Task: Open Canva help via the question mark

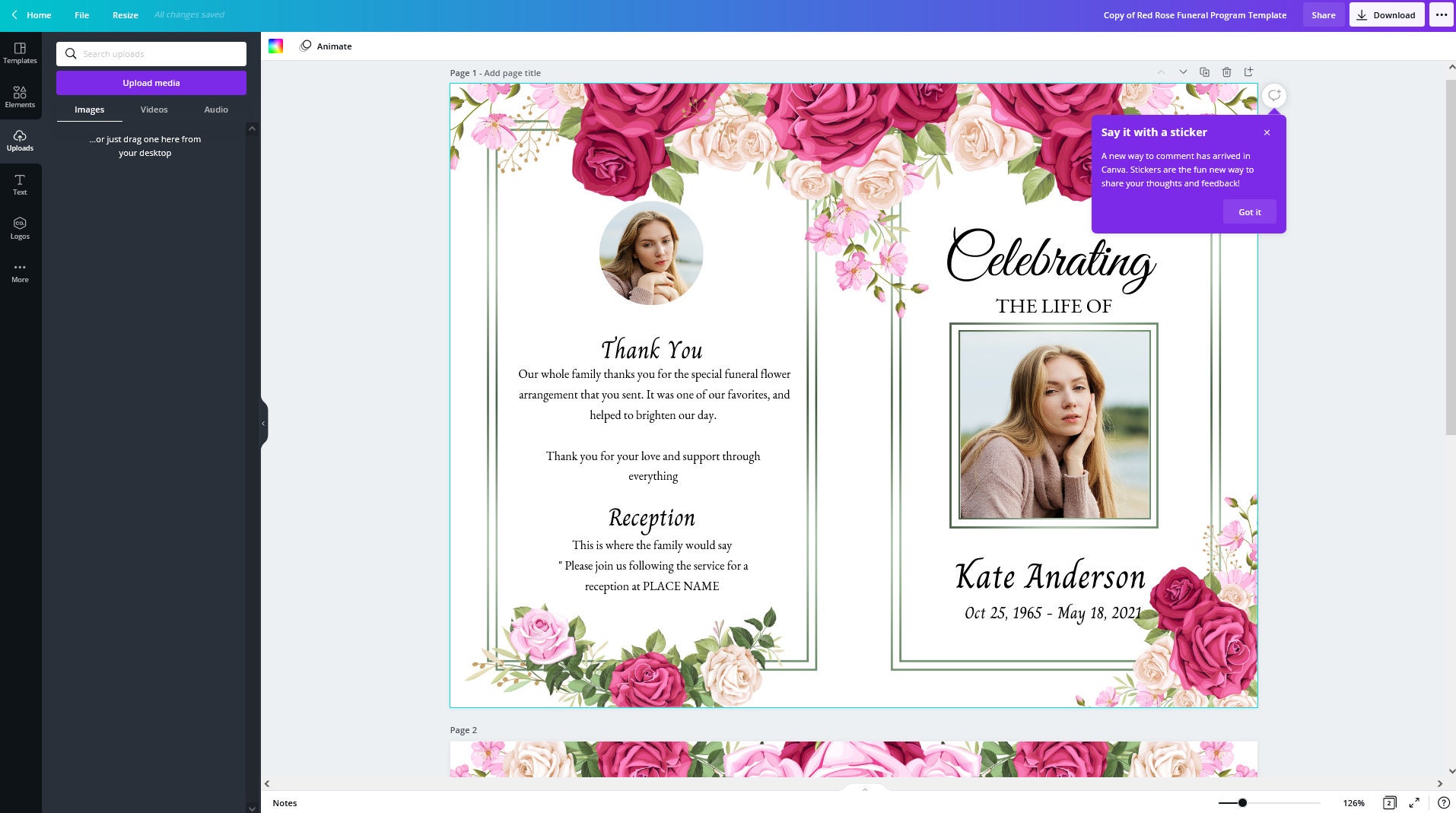Action: tap(1442, 802)
